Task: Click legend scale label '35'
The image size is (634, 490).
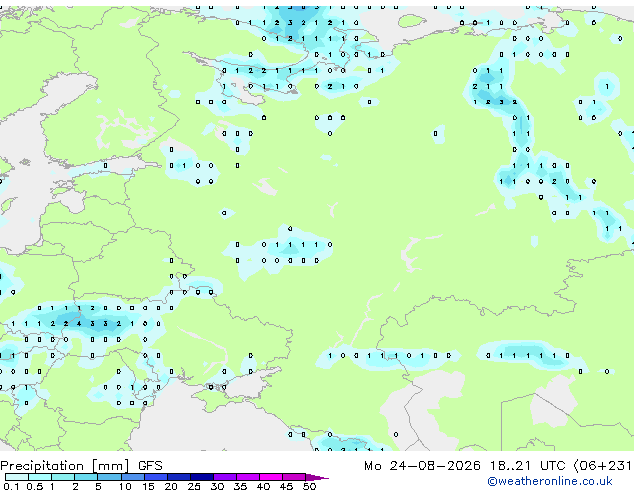Action: point(240,486)
